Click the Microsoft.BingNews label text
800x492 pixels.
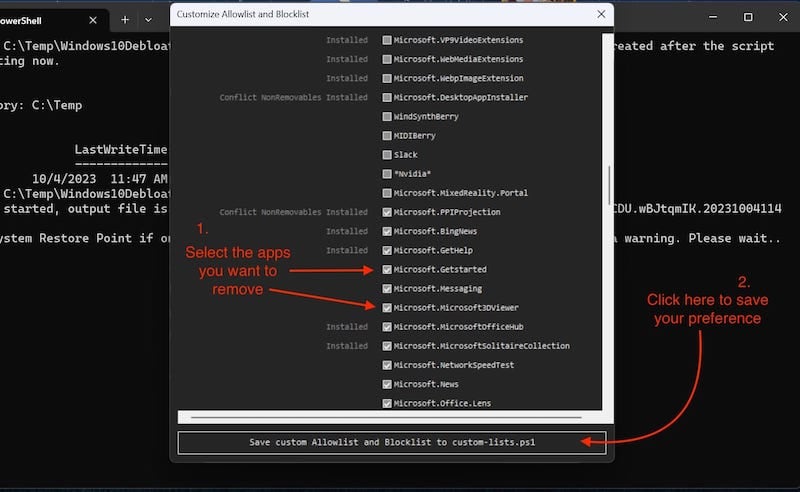(435, 231)
